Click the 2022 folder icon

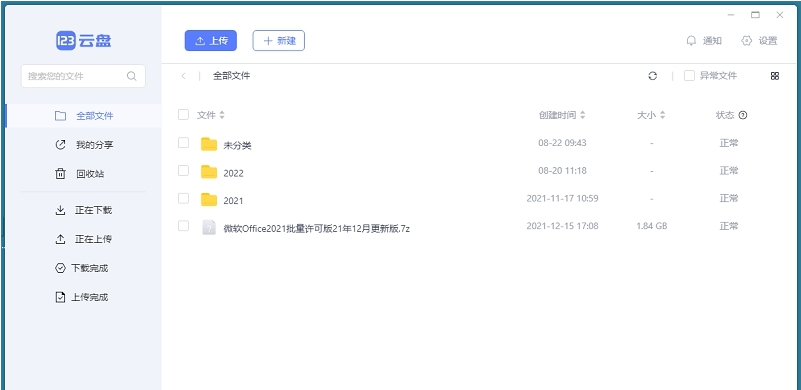click(209, 172)
